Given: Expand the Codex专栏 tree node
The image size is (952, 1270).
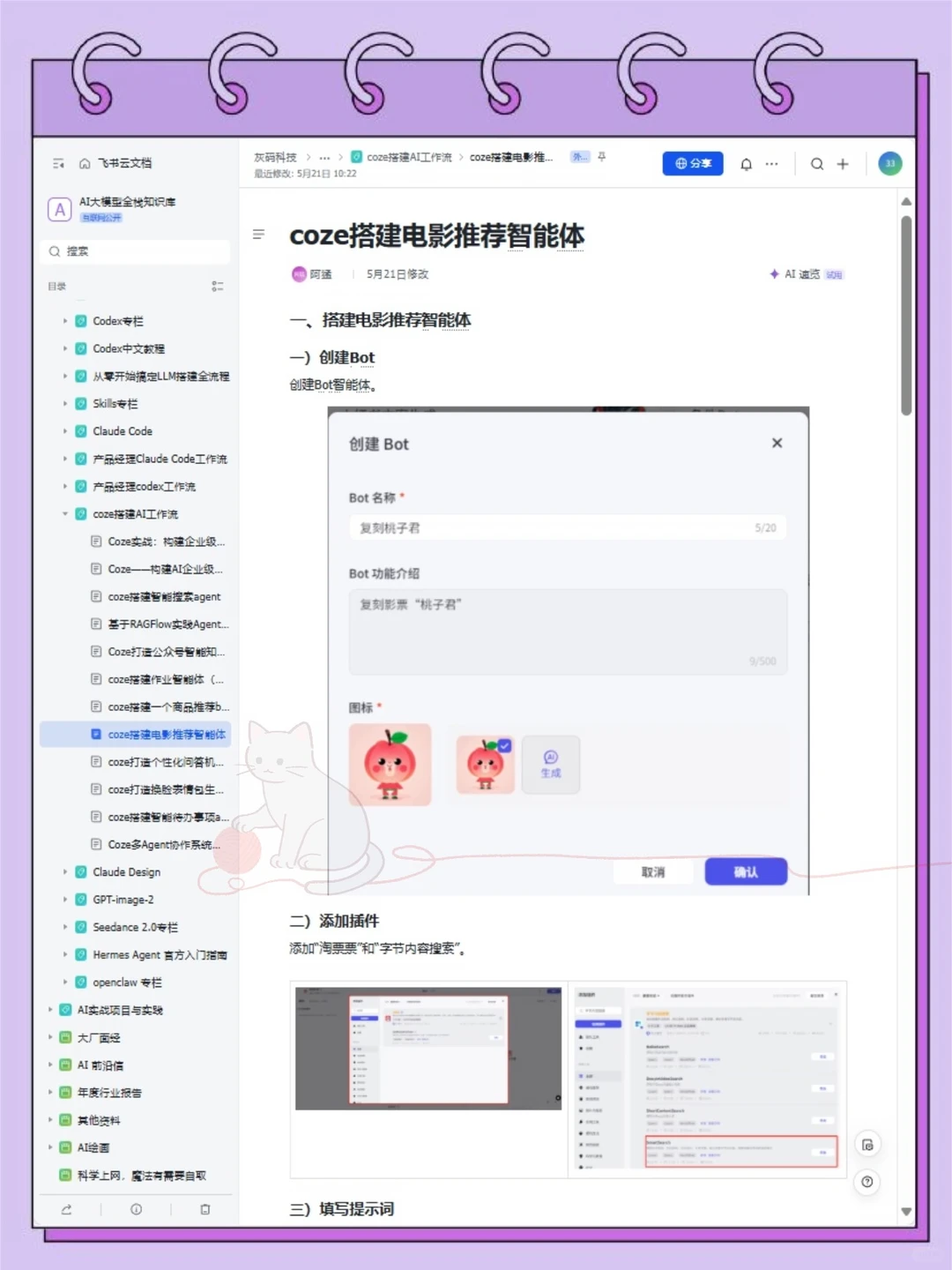Looking at the screenshot, I should 65,321.
